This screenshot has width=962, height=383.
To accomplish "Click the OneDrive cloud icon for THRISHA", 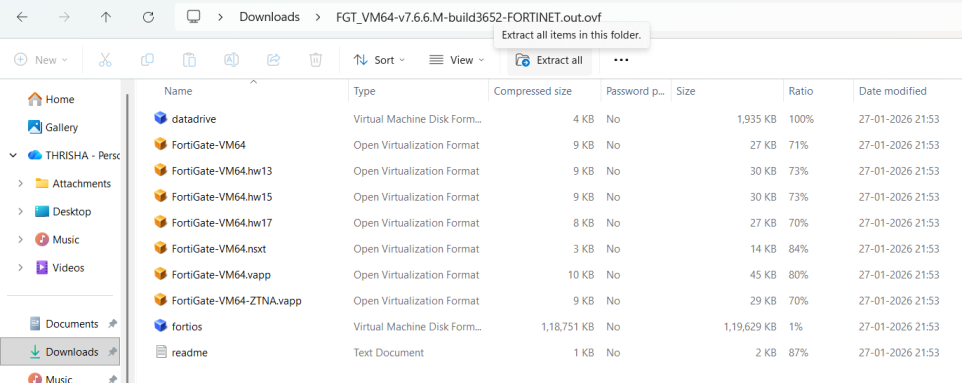I will tap(34, 155).
